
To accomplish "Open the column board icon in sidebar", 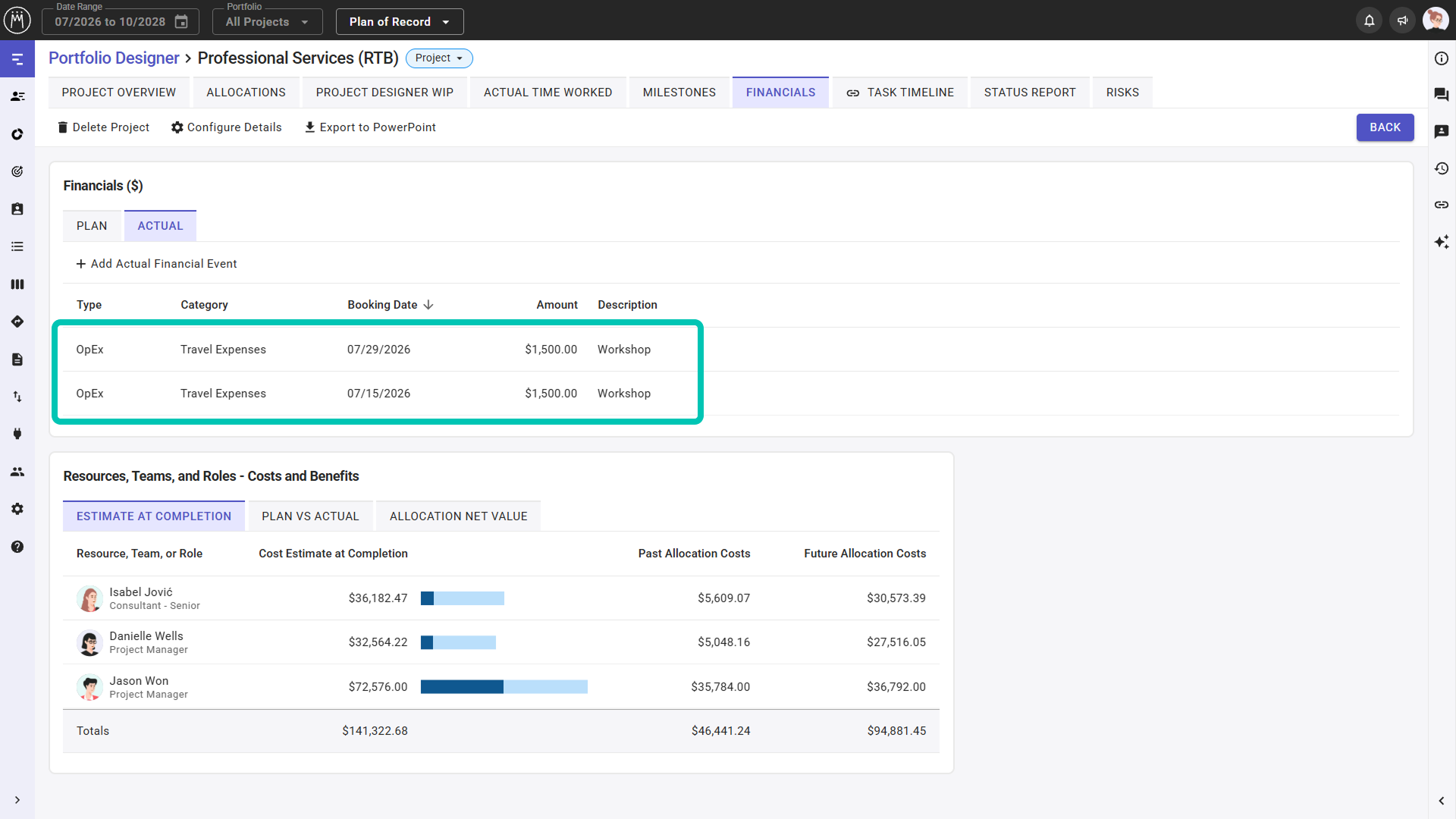I will tap(17, 284).
